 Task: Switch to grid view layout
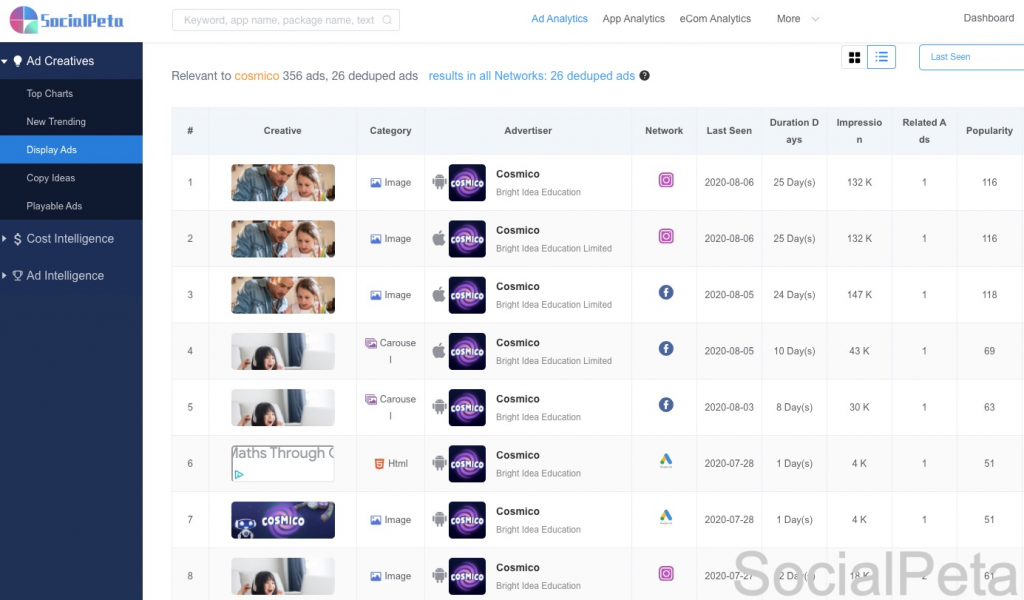point(854,57)
